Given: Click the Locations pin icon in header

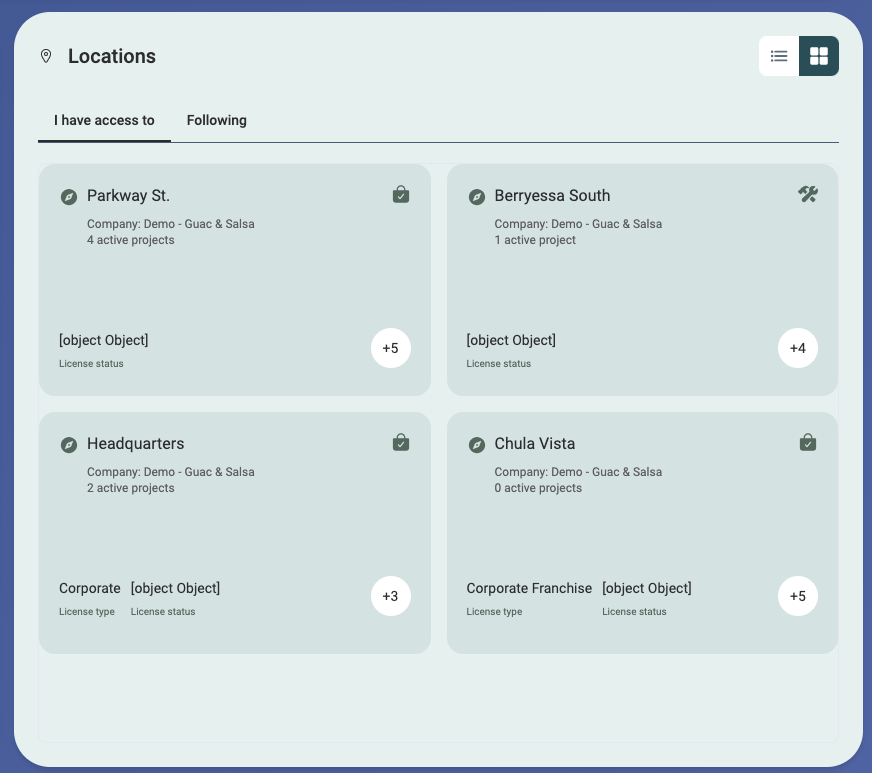Looking at the screenshot, I should 46,56.
